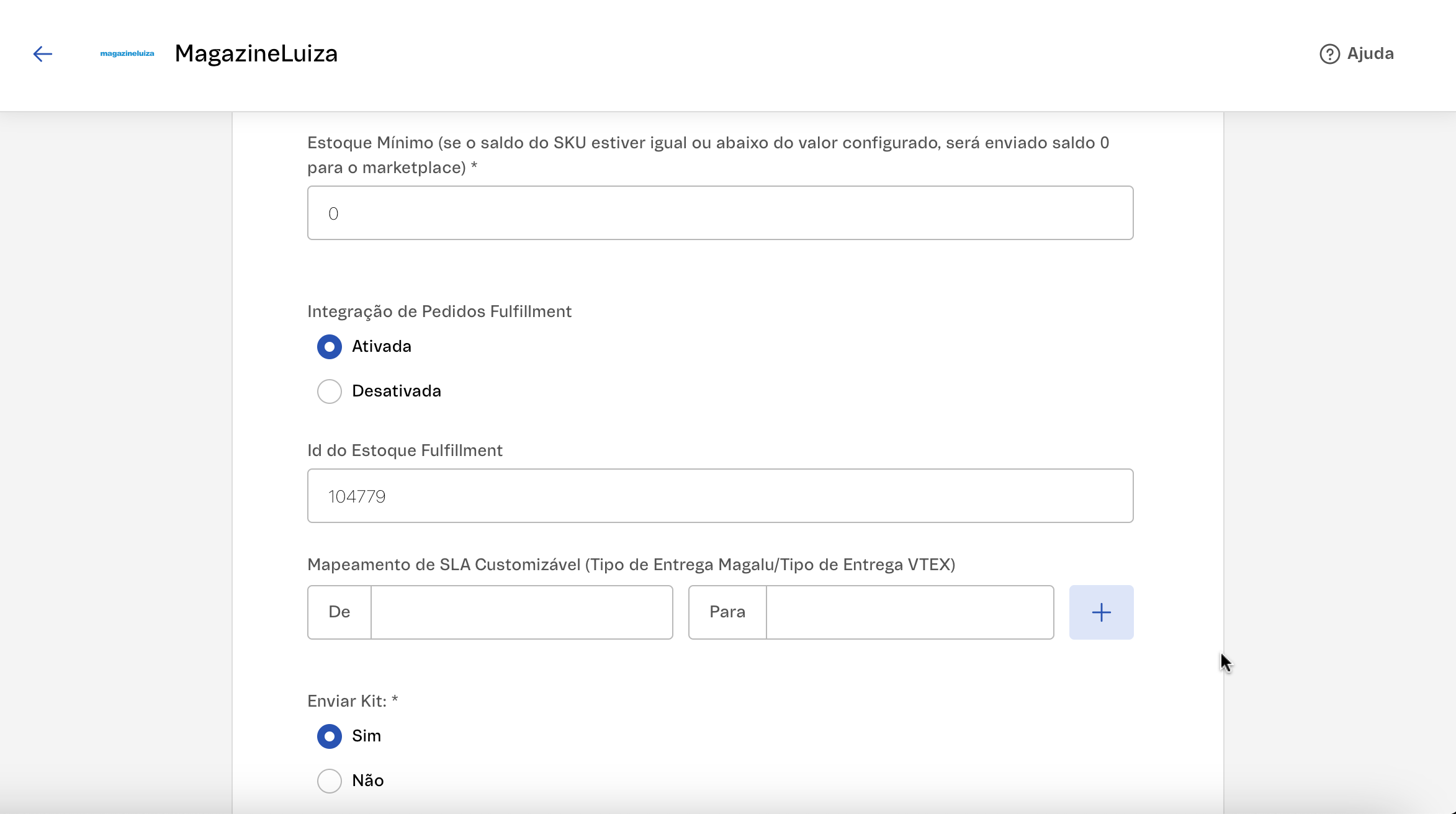Image resolution: width=1456 pixels, height=814 pixels.
Task: Click the Para prefix label box
Action: (727, 612)
